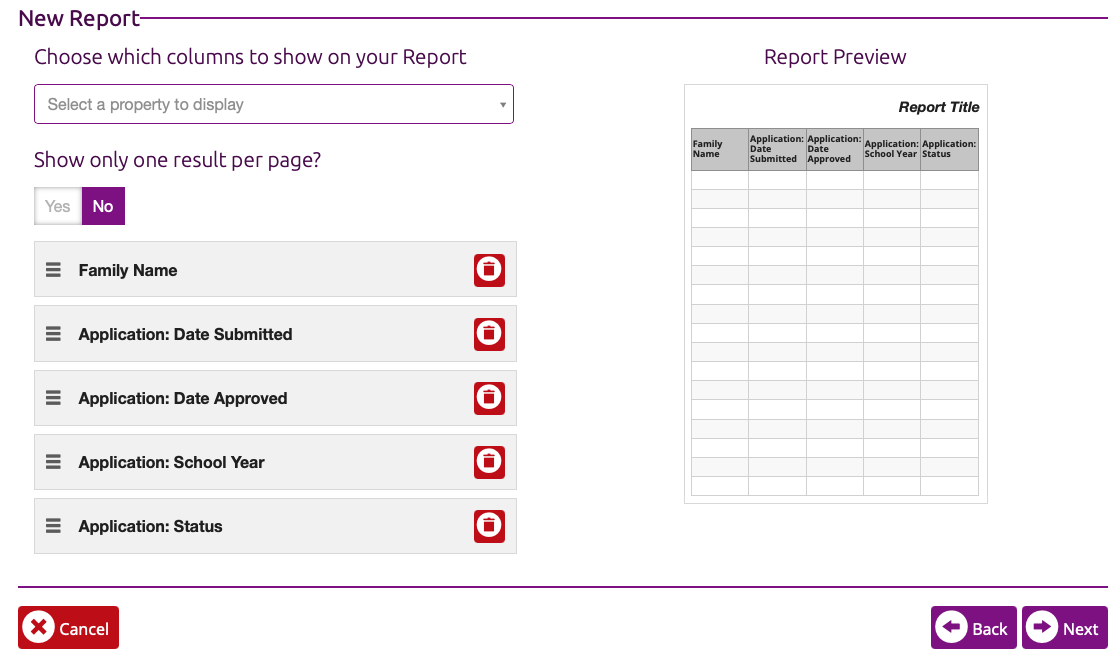Viewport: 1119px width, 658px height.
Task: Grab the Family Name drag handle
Action: (x=54, y=270)
